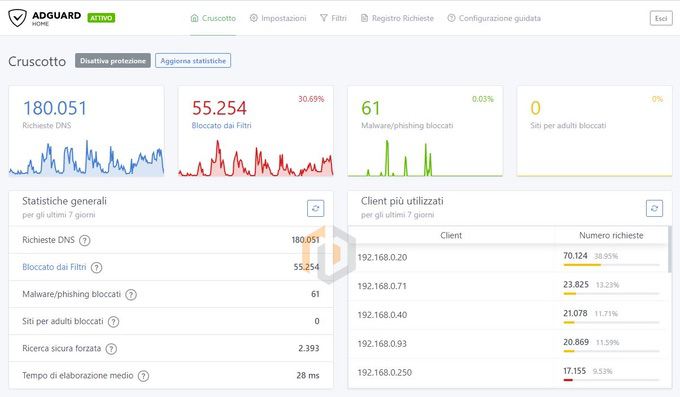This screenshot has width=680, height=397.
Task: Go to Registro Richieste
Action: pyautogui.click(x=397, y=18)
